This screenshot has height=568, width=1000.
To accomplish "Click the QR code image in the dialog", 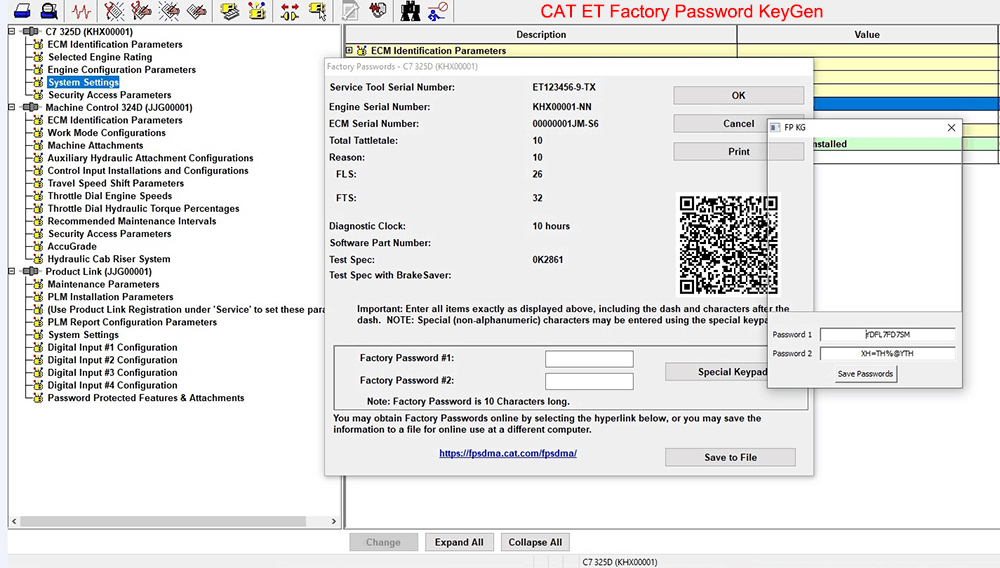I will [x=728, y=245].
